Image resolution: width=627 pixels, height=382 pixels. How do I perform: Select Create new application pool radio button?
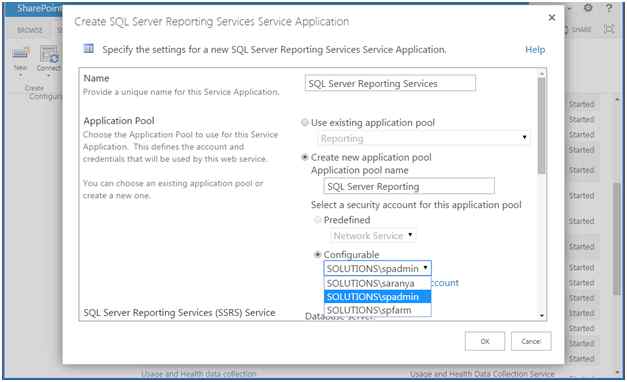click(x=305, y=157)
